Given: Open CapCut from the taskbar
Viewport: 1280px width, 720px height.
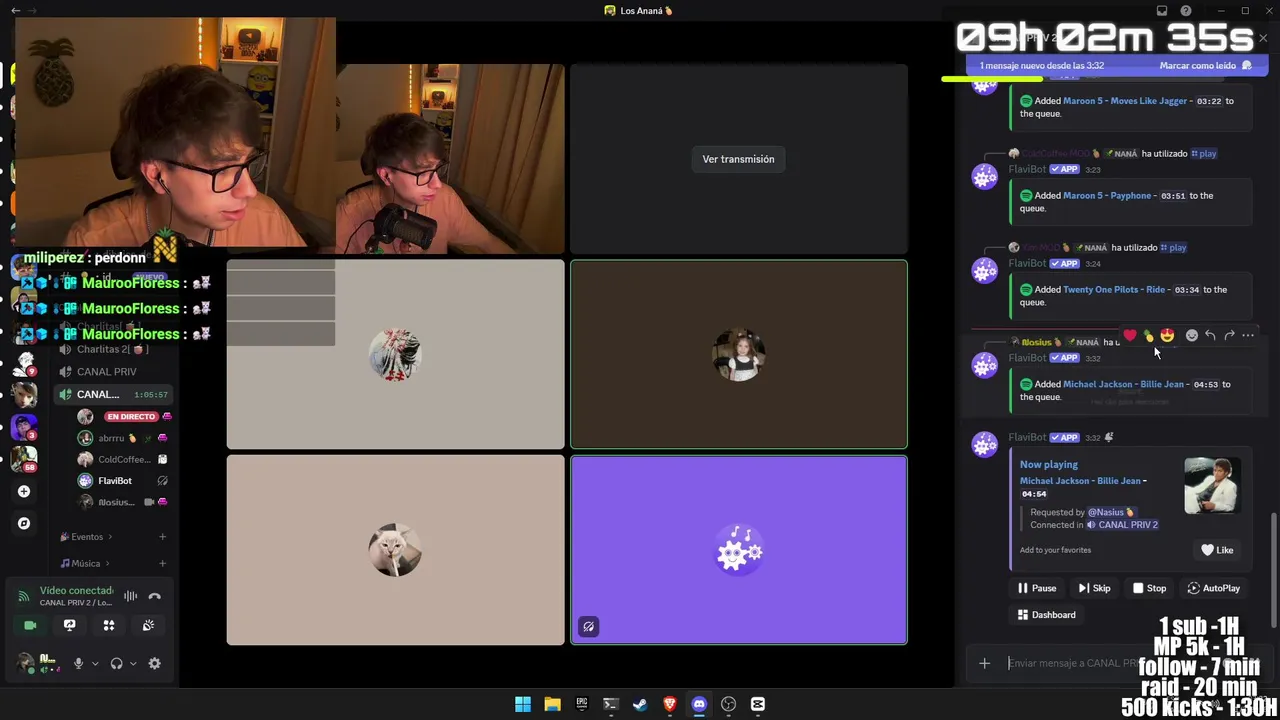Looking at the screenshot, I should point(758,704).
